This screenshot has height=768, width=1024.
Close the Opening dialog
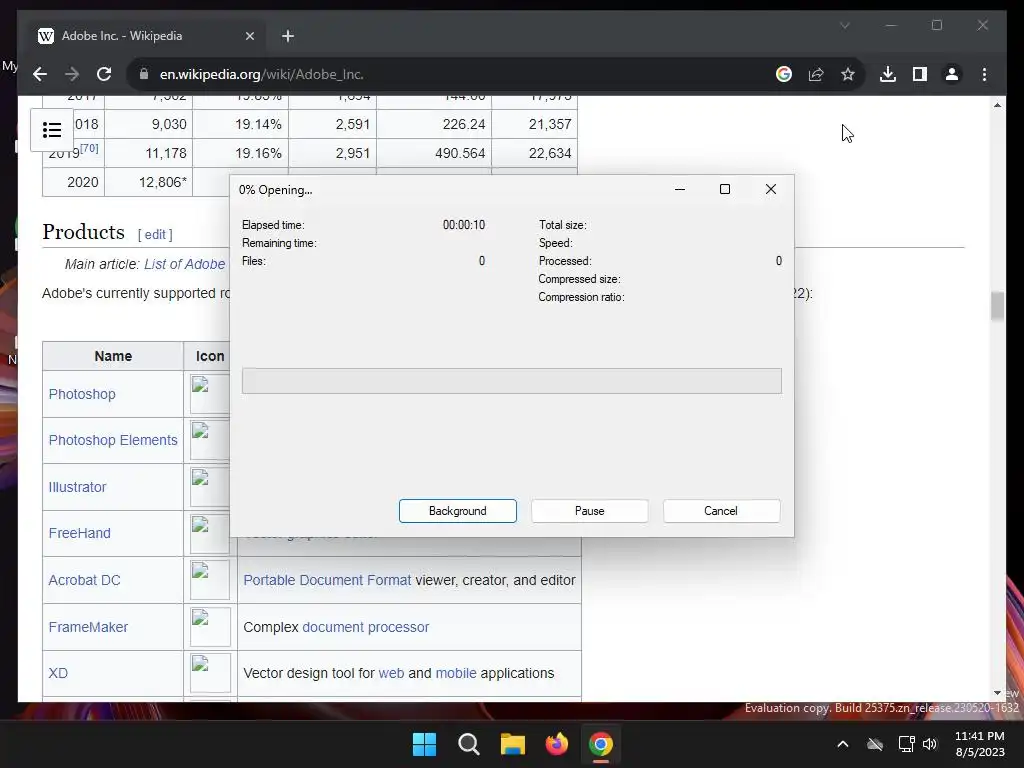771,189
